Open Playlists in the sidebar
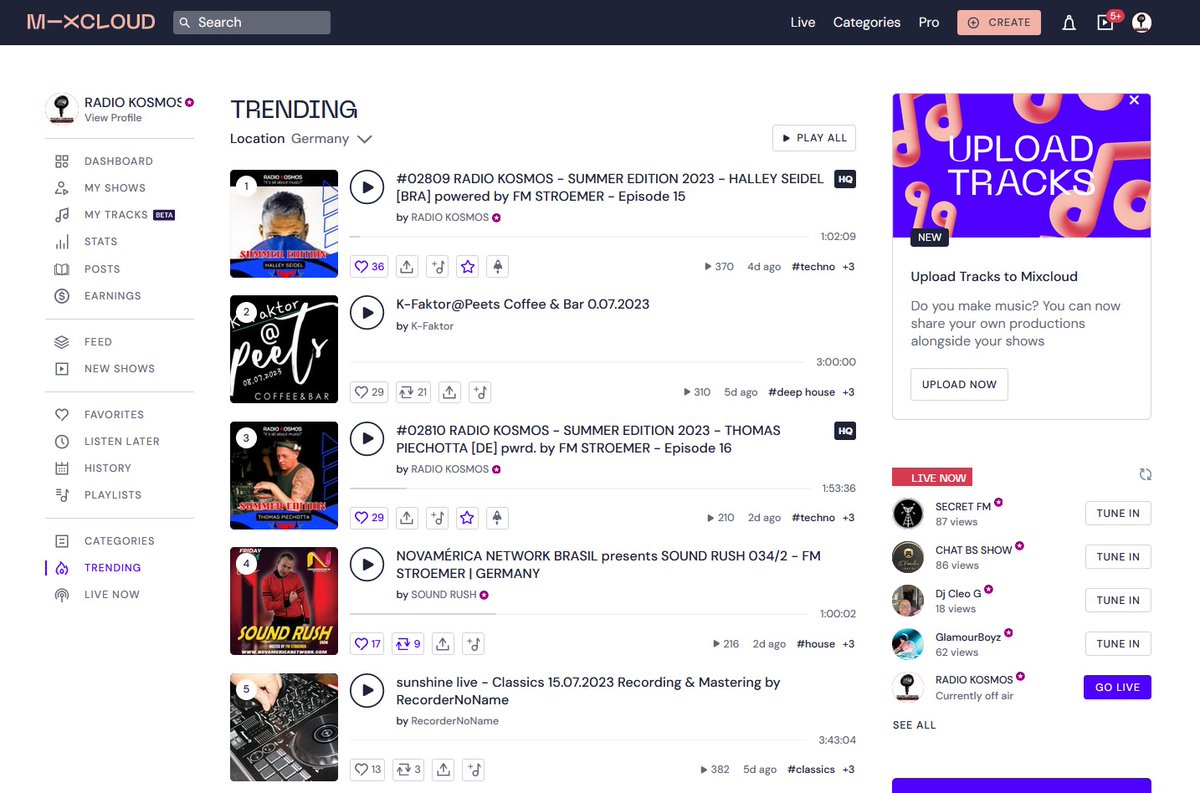This screenshot has width=1200, height=793. click(112, 495)
